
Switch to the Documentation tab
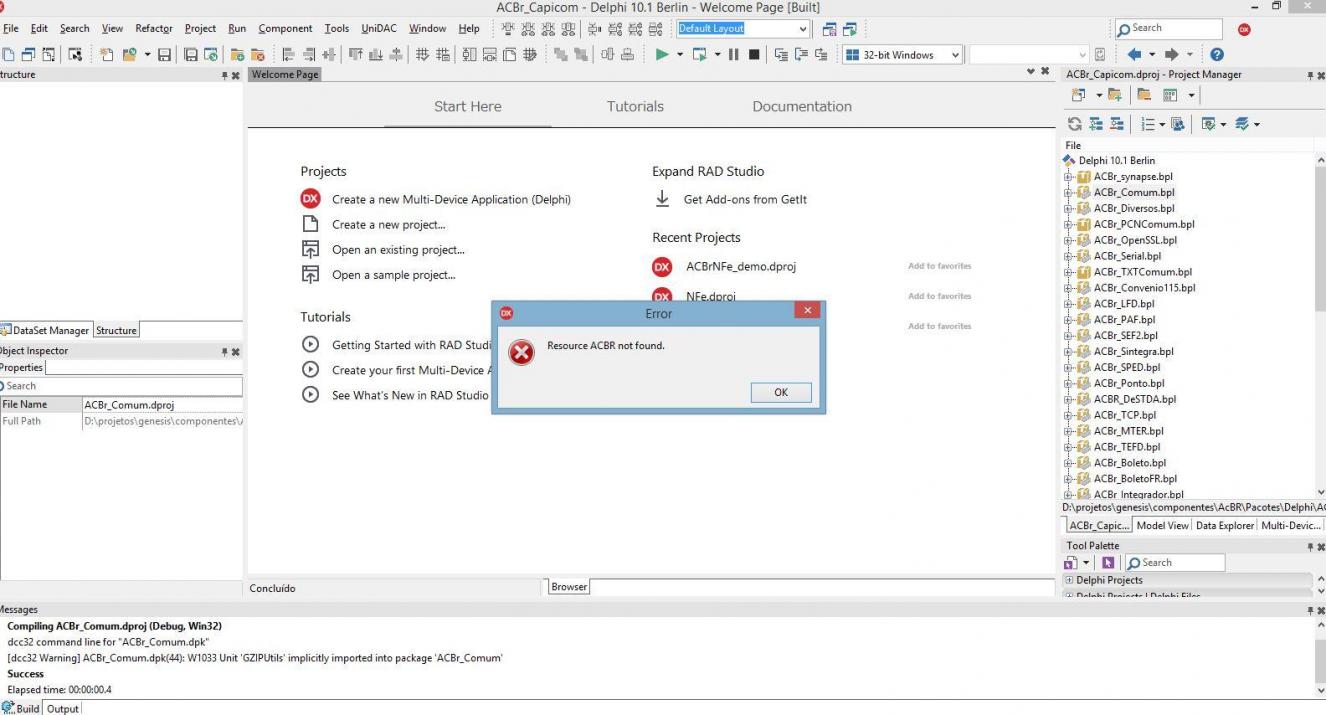pyautogui.click(x=802, y=106)
